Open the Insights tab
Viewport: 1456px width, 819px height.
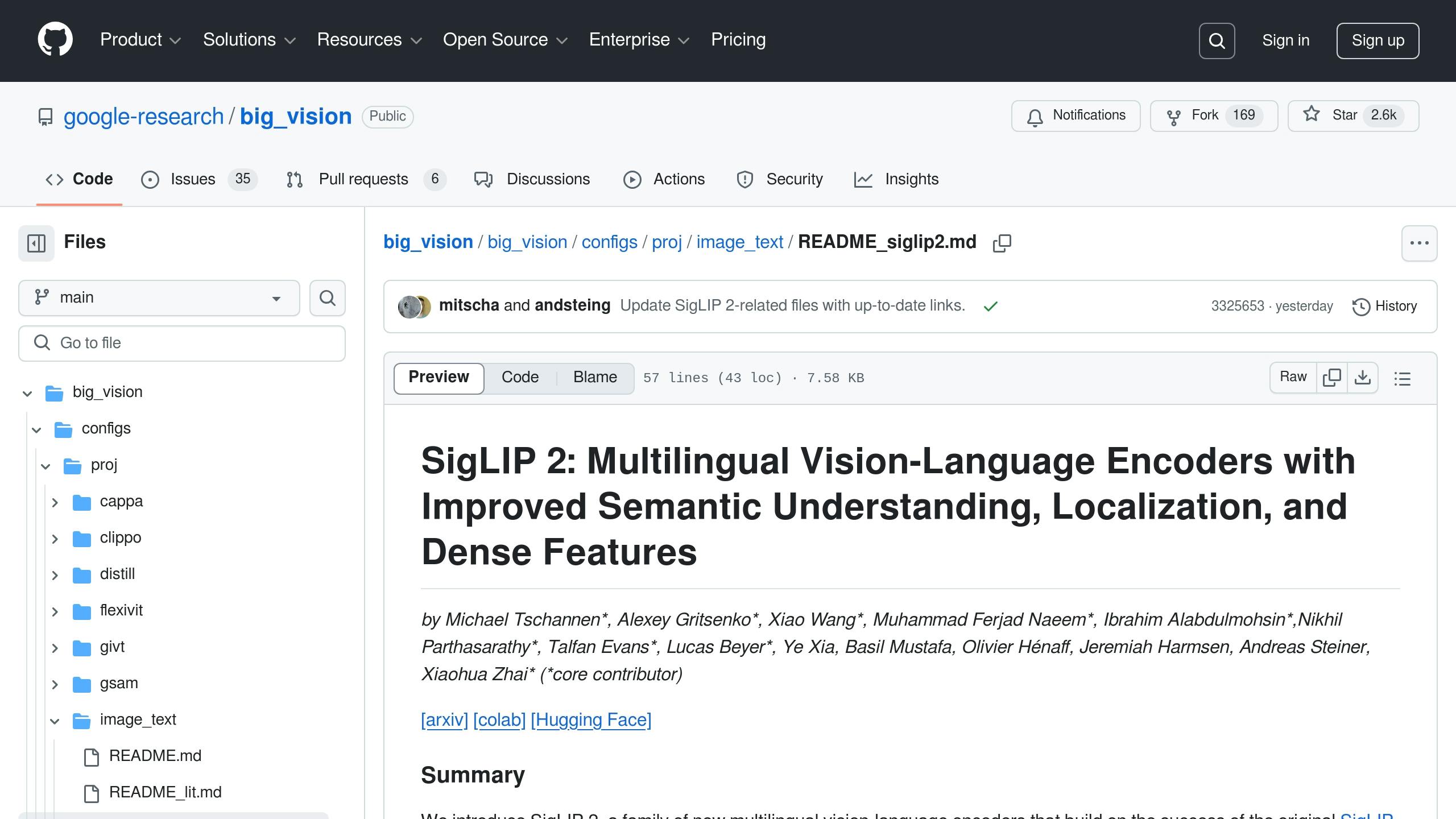pyautogui.click(x=896, y=179)
